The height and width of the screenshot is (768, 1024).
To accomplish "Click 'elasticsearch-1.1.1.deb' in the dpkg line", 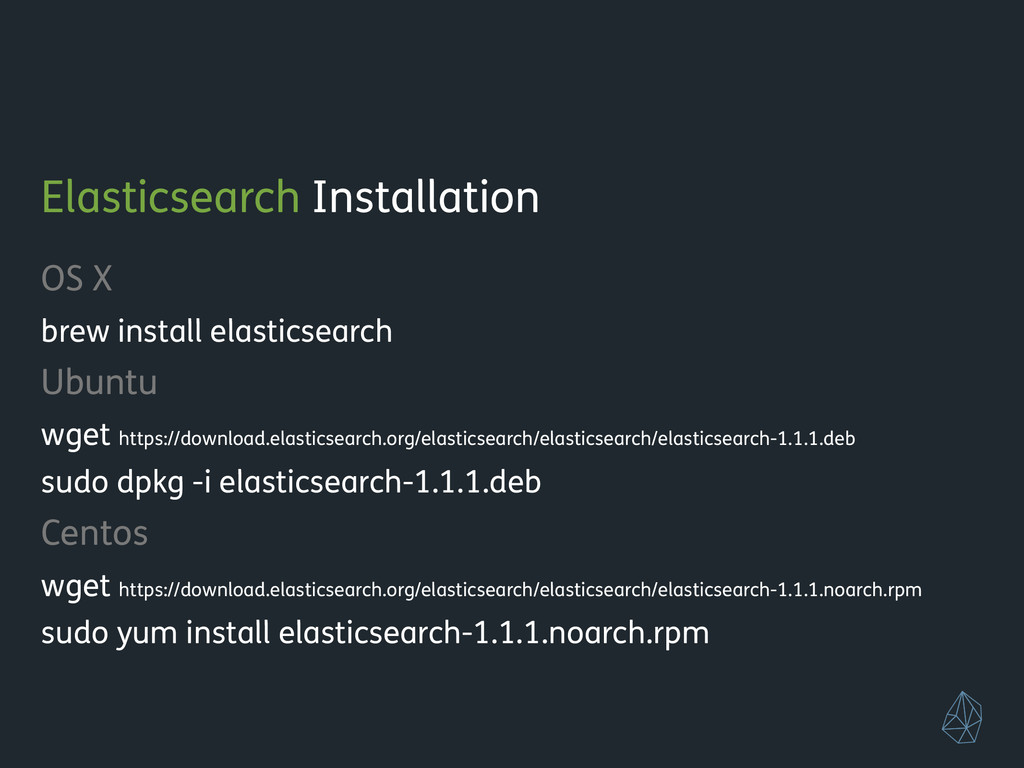I will [x=380, y=483].
